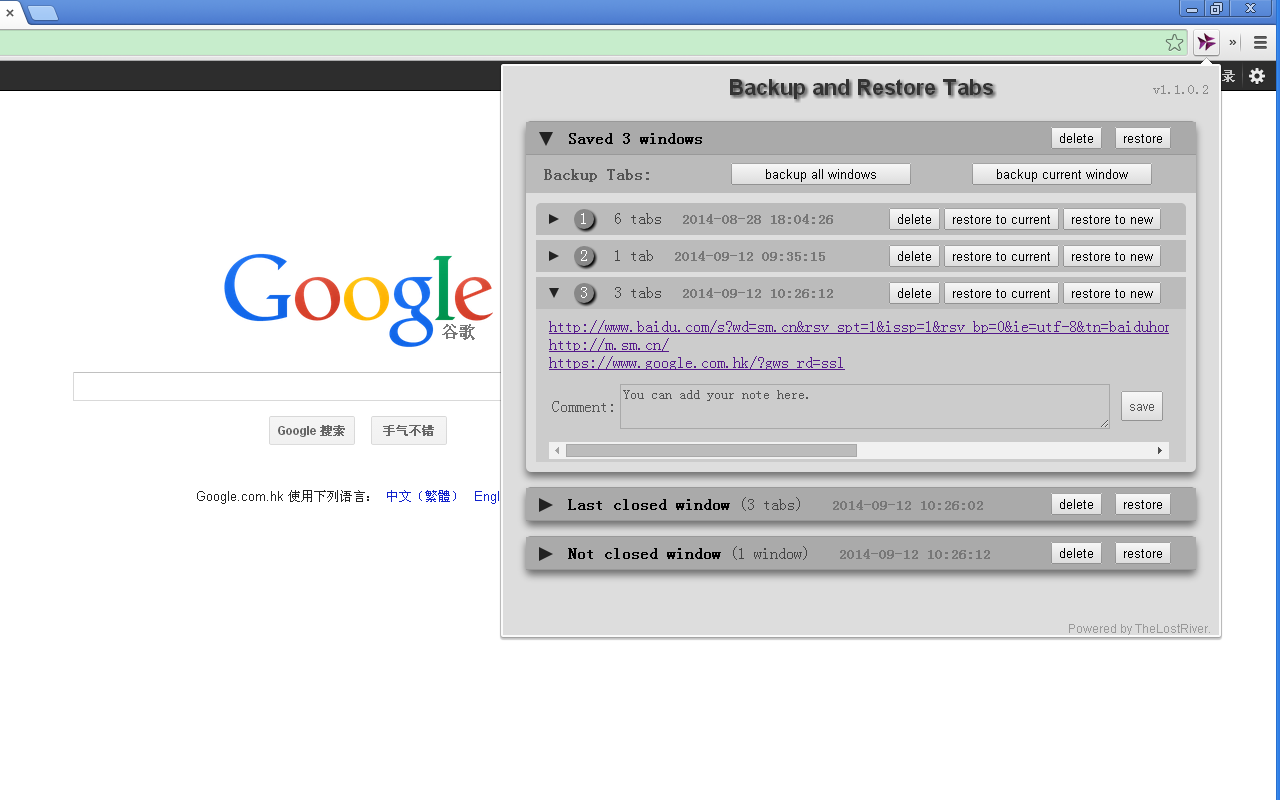
Task: Click the scrollbar left arrow in window 3
Action: [x=557, y=451]
